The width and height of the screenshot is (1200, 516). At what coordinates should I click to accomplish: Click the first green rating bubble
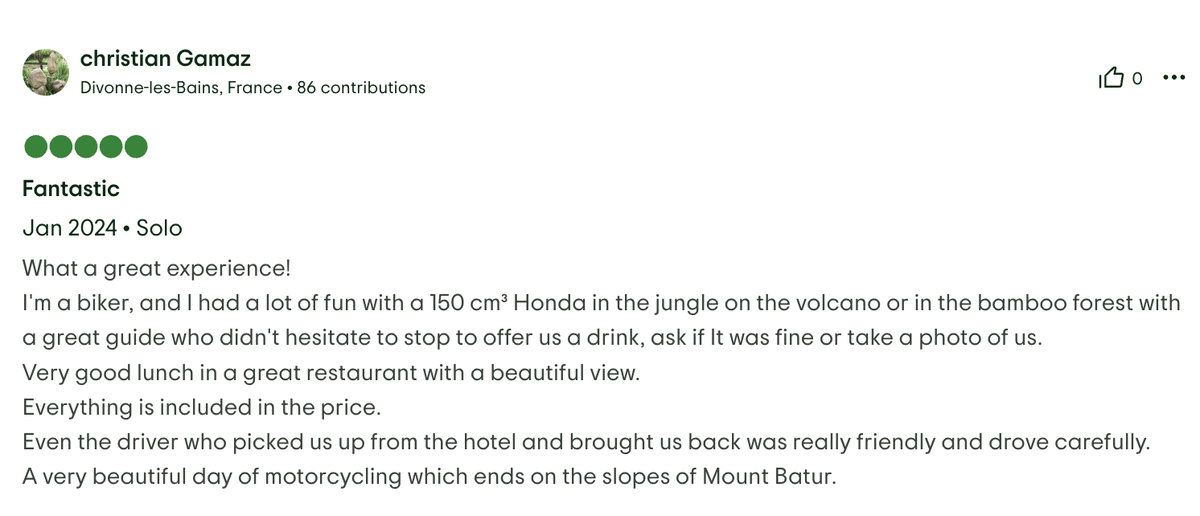(x=35, y=147)
